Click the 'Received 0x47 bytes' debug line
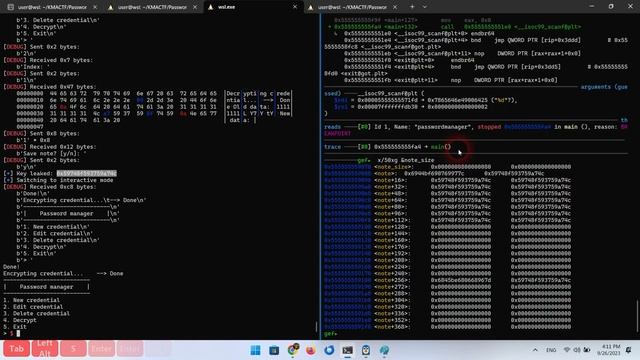This screenshot has width=640, height=360. pos(49,87)
